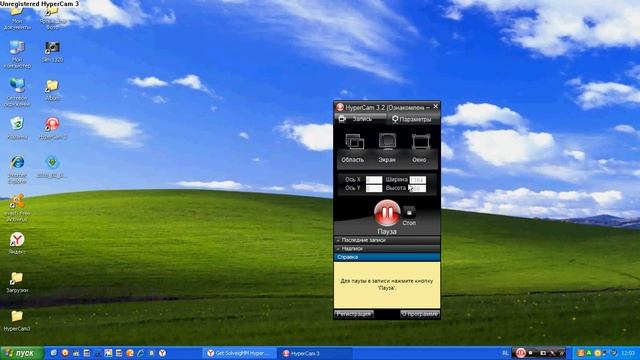Click the Yandex quick launch icon
The image size is (640, 360).
coord(162,353)
